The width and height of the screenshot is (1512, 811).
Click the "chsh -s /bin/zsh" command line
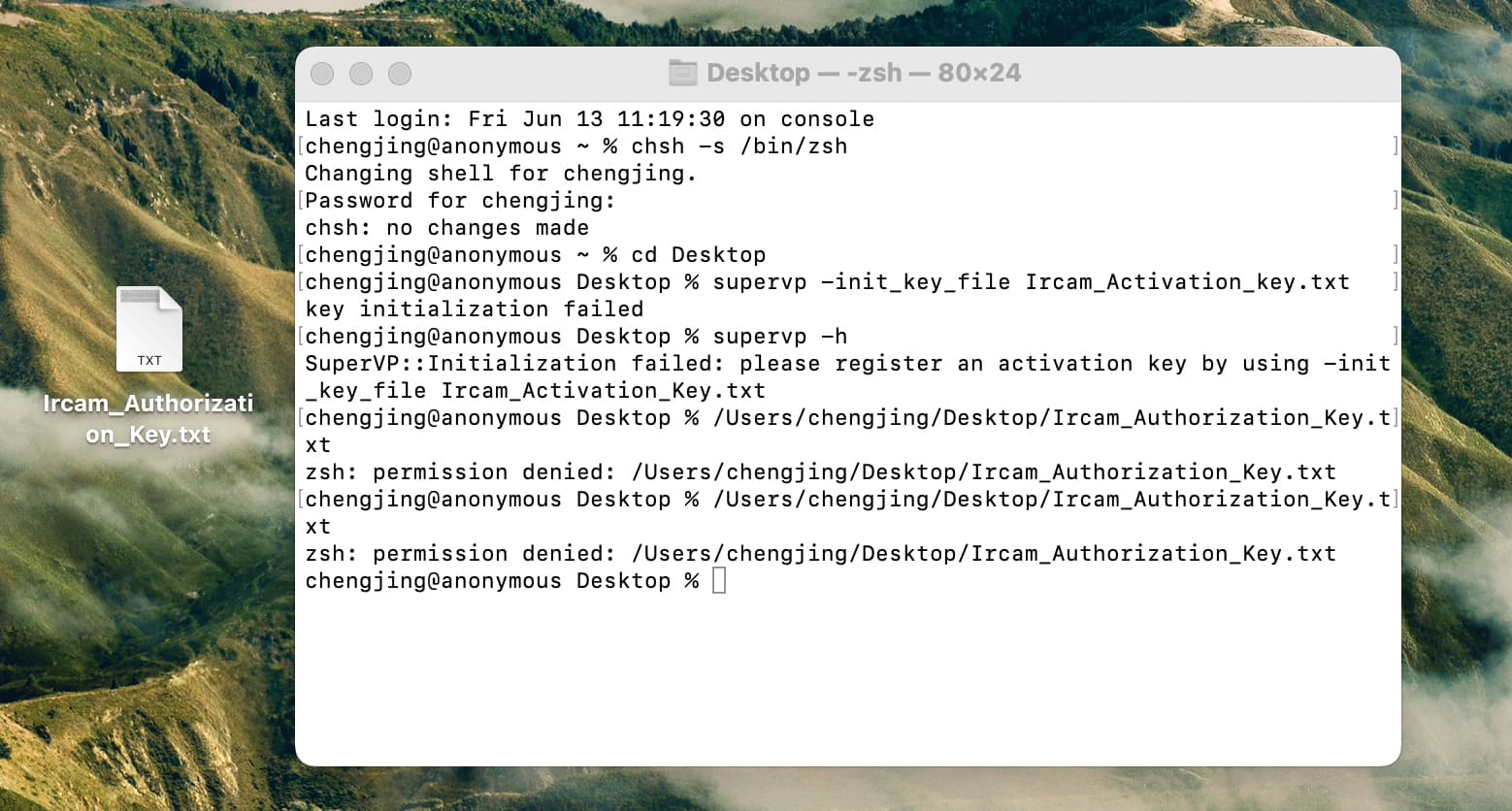pyautogui.click(x=576, y=146)
